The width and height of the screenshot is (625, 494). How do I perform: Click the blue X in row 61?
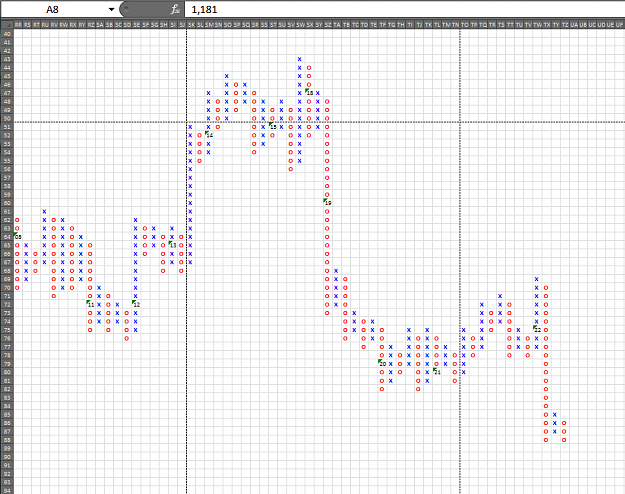(45, 211)
